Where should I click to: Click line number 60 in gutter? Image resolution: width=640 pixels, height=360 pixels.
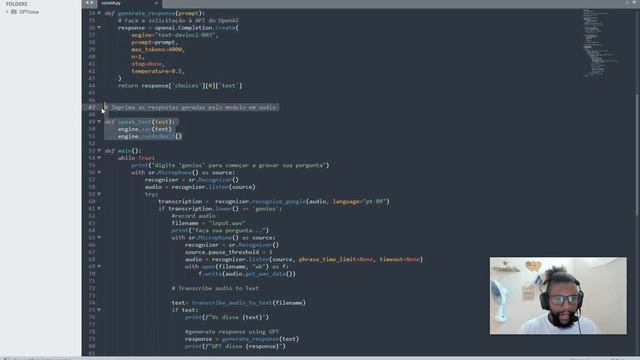[92, 201]
